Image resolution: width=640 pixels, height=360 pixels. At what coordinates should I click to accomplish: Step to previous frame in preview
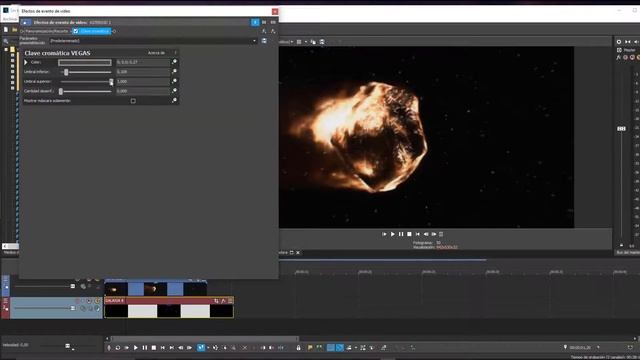[x=426, y=234]
